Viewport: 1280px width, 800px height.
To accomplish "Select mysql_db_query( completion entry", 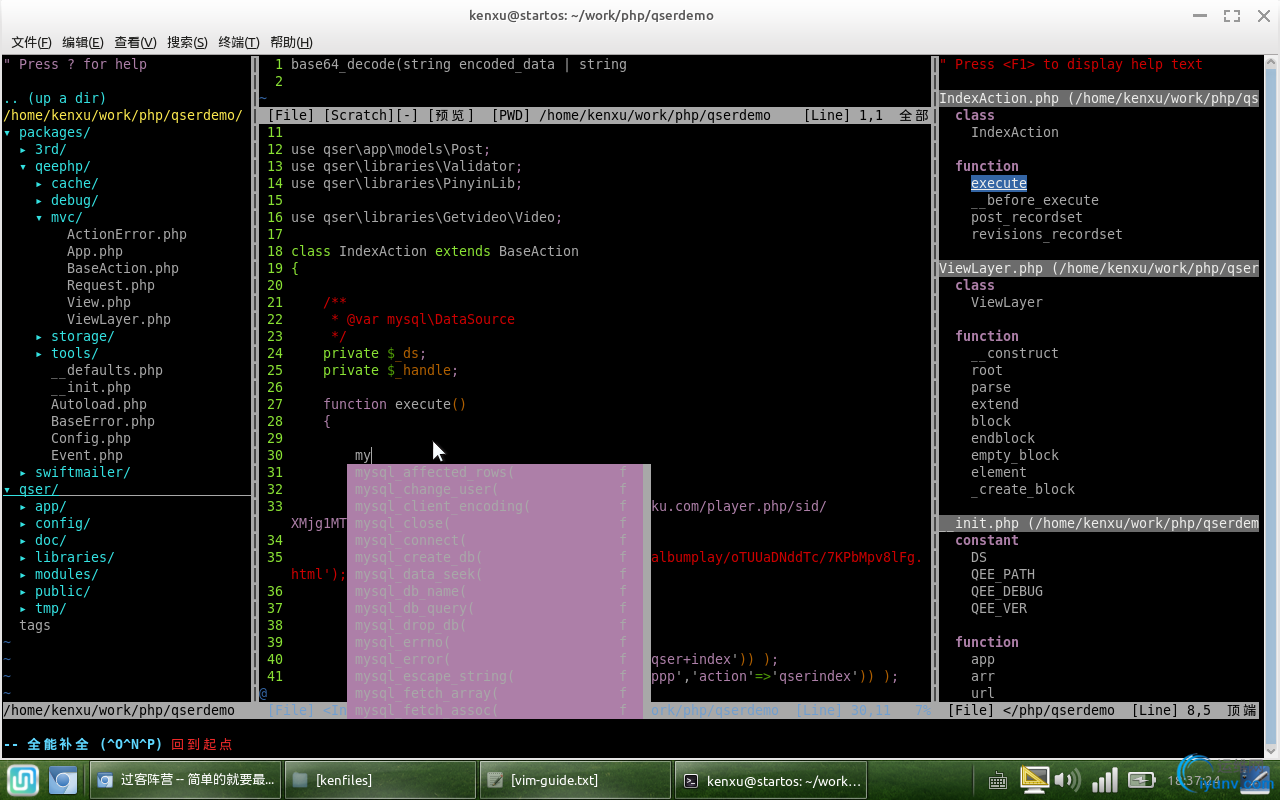I will pos(495,608).
